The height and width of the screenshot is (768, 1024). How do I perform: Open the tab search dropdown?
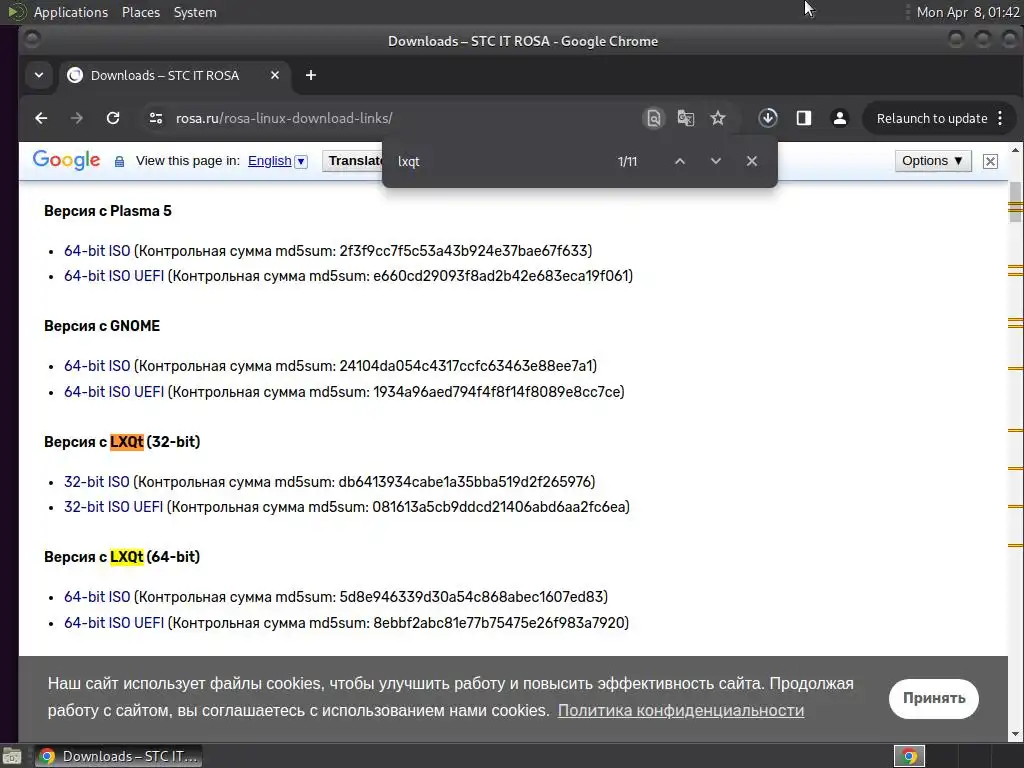coord(39,75)
